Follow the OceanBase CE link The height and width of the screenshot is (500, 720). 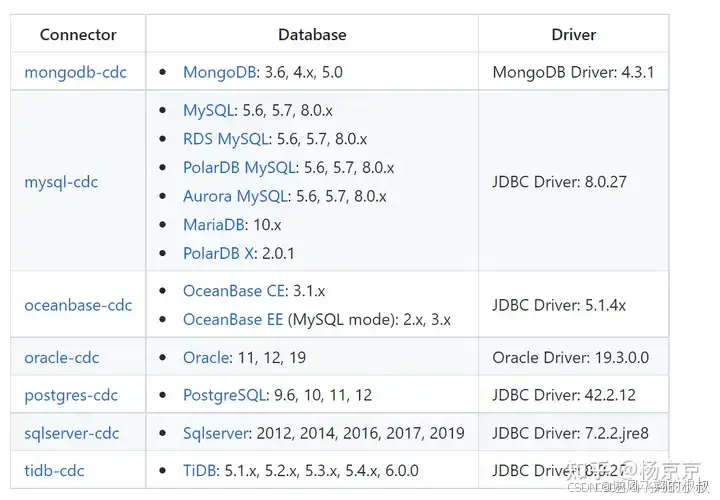(x=233, y=291)
